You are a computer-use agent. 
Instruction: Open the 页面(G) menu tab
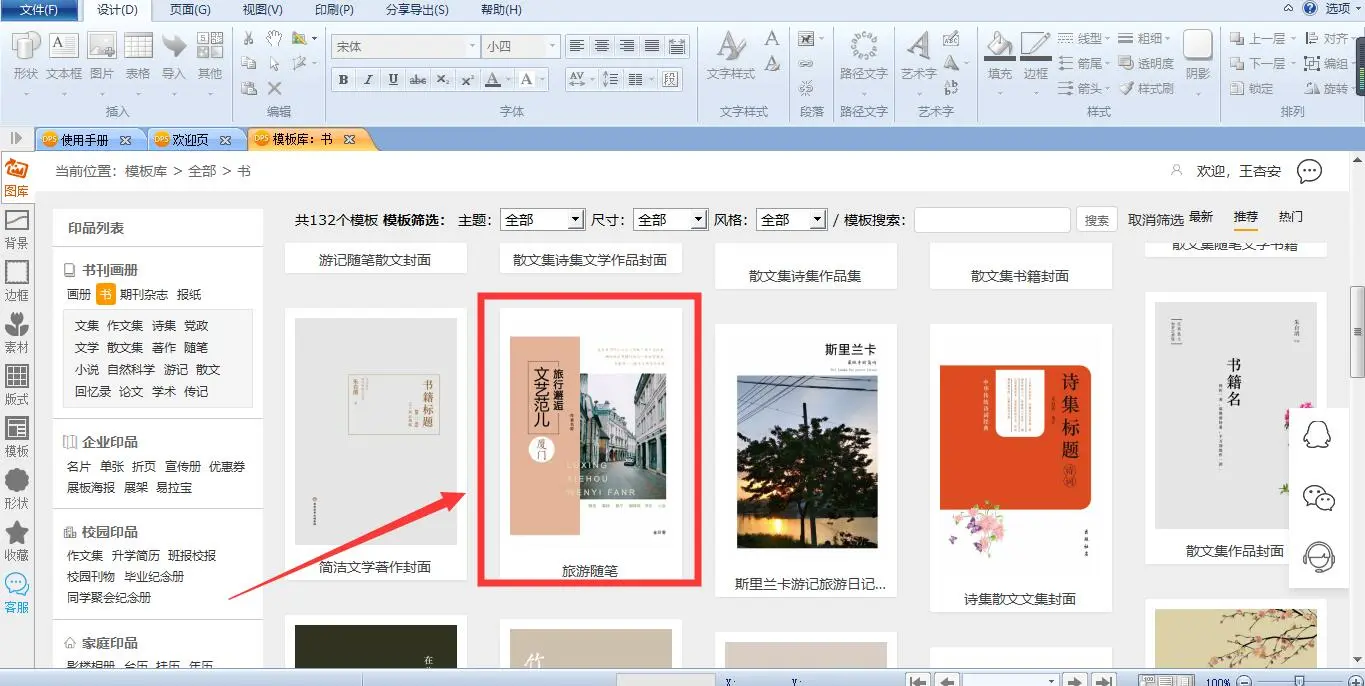190,10
